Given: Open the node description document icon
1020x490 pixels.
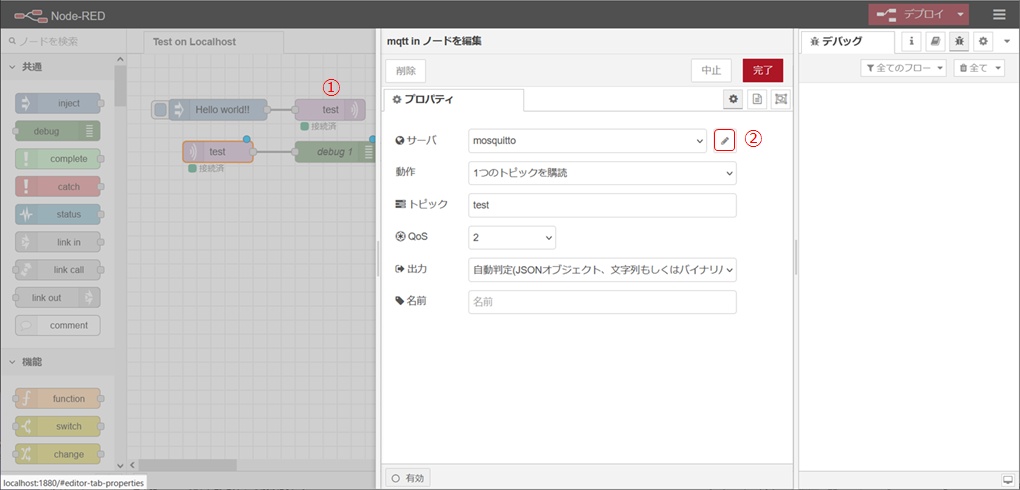Looking at the screenshot, I should 757,99.
